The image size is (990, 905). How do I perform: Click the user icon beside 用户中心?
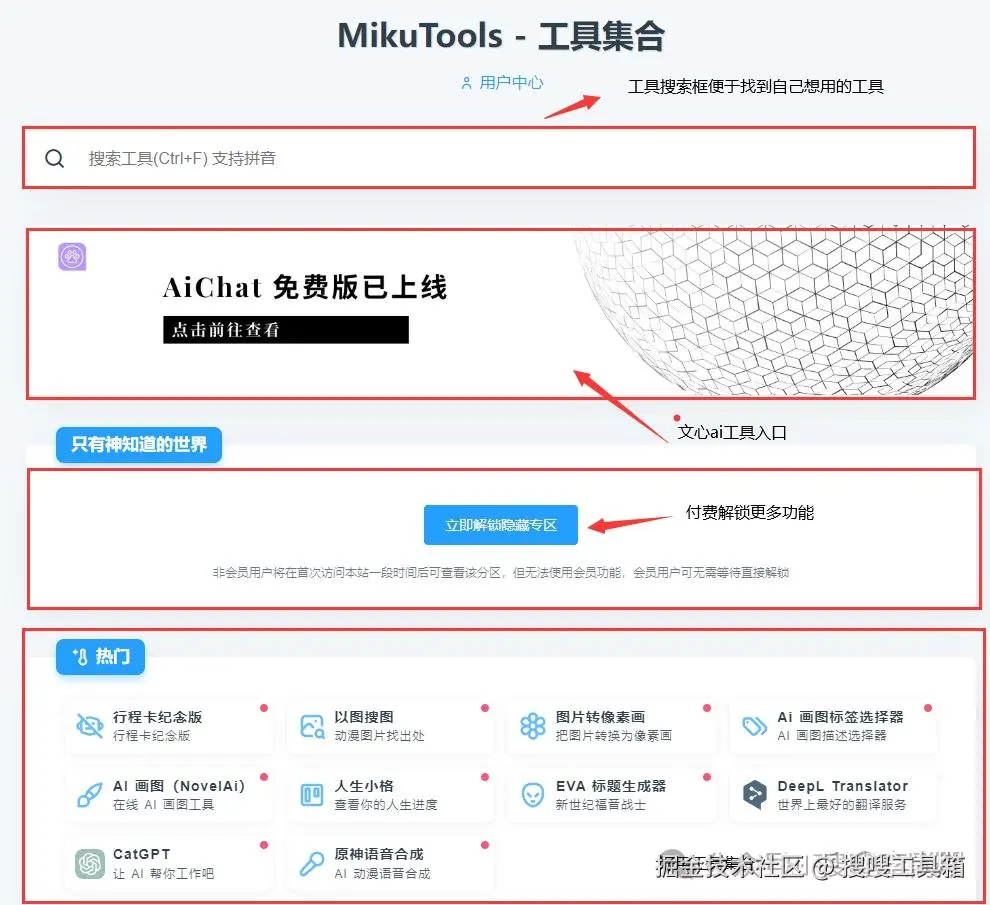(466, 83)
